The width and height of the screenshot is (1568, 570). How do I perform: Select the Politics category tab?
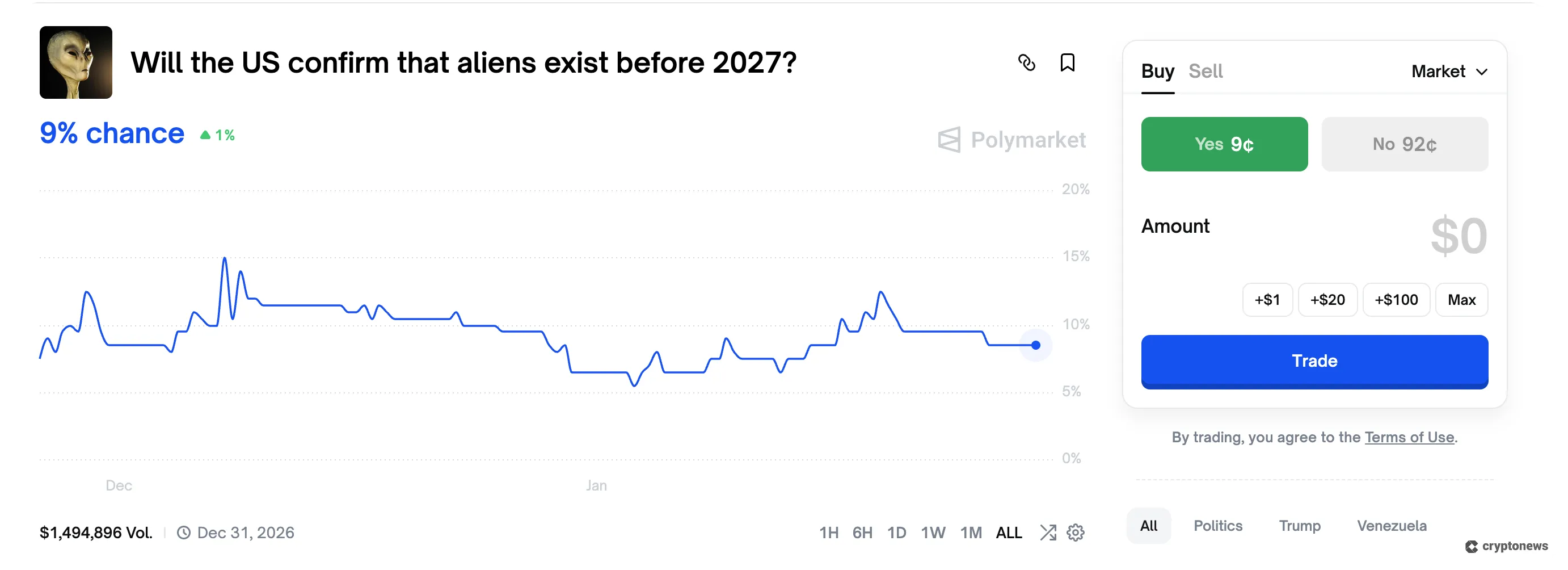click(x=1217, y=526)
